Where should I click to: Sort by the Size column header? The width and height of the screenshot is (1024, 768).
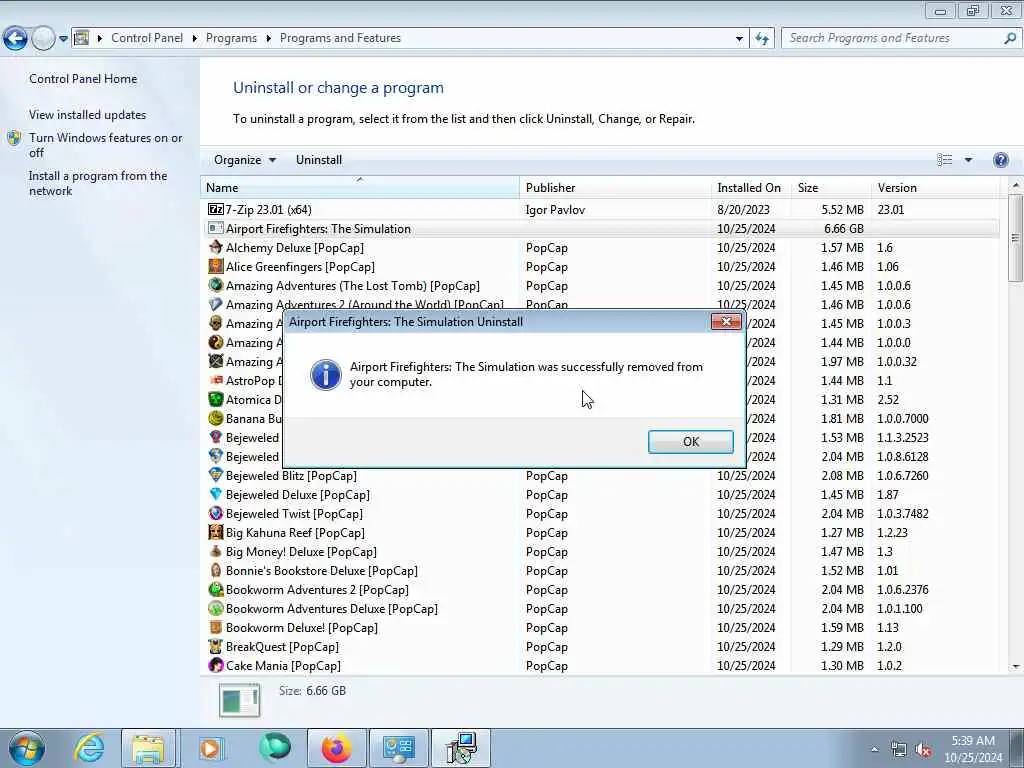tap(831, 187)
